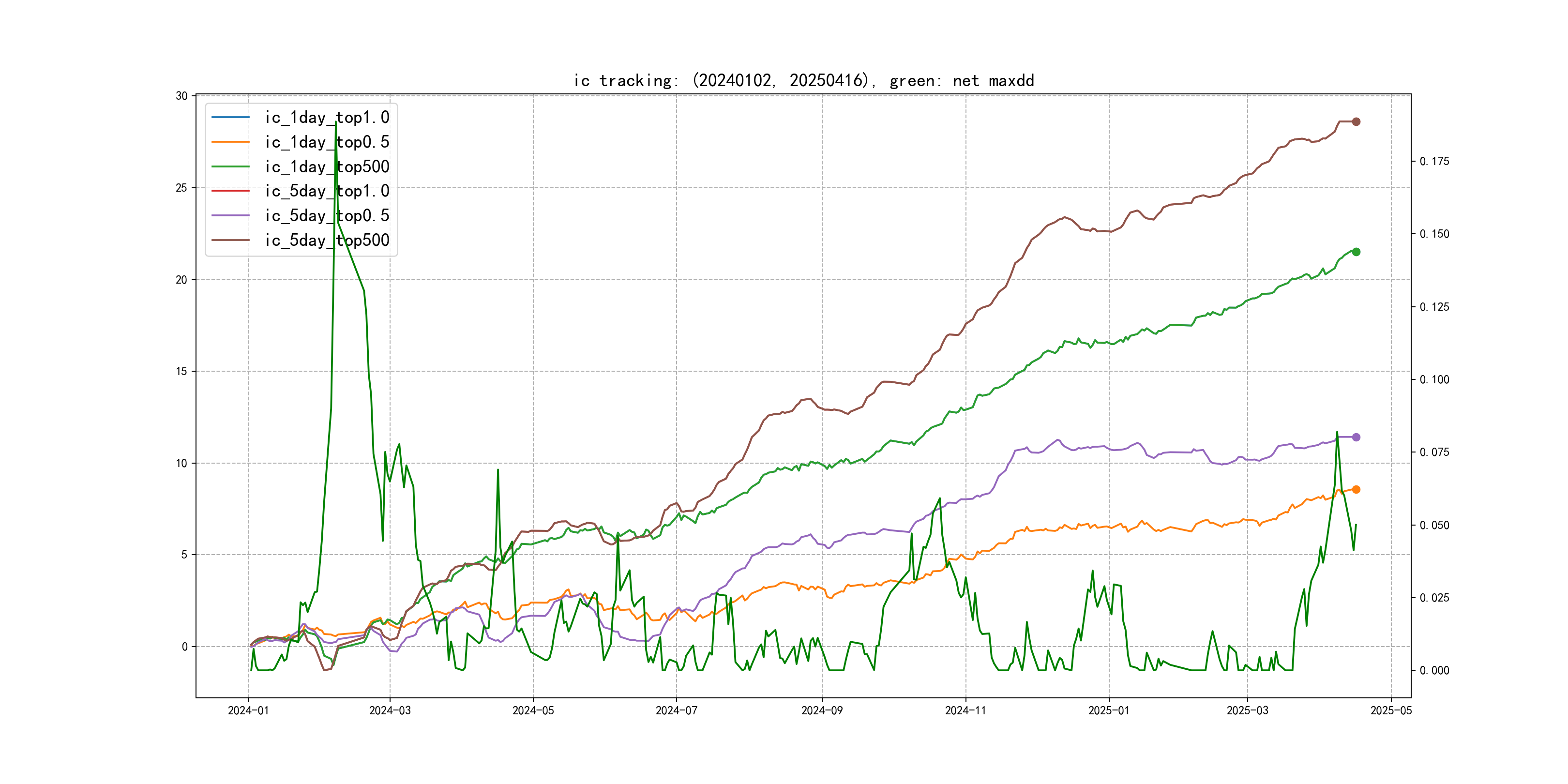Screen dimensions: 1568x784
Task: Click the 2024-07 x-axis tick label
Action: click(676, 710)
